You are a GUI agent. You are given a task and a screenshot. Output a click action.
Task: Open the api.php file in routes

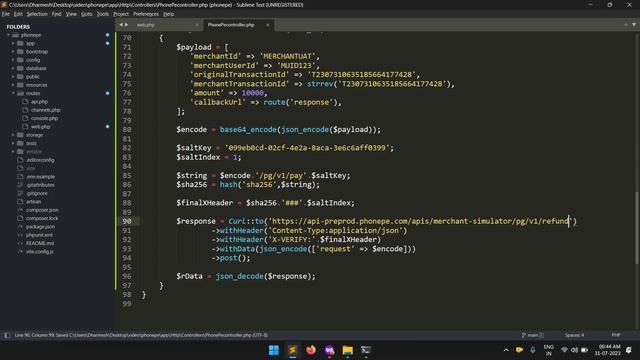coord(39,102)
